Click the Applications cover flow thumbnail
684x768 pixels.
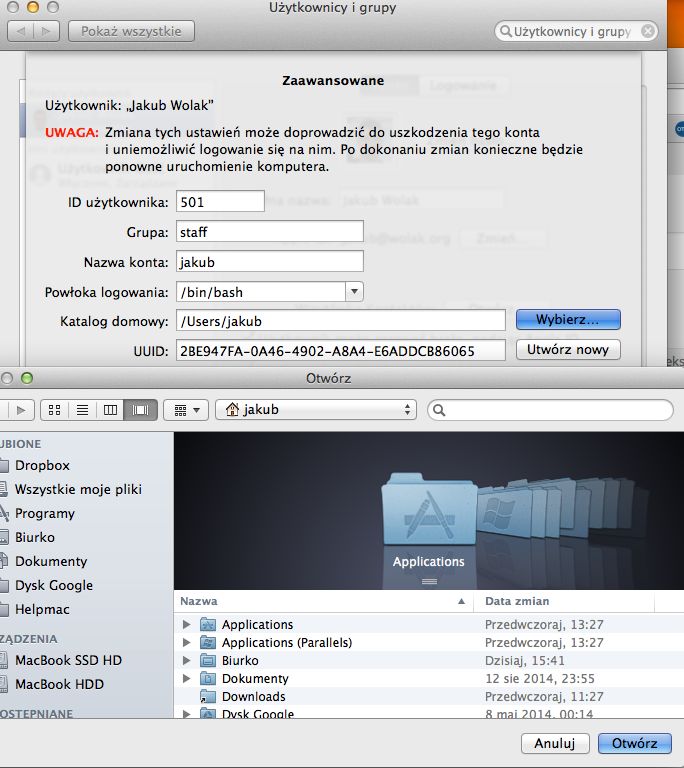pyautogui.click(x=429, y=509)
